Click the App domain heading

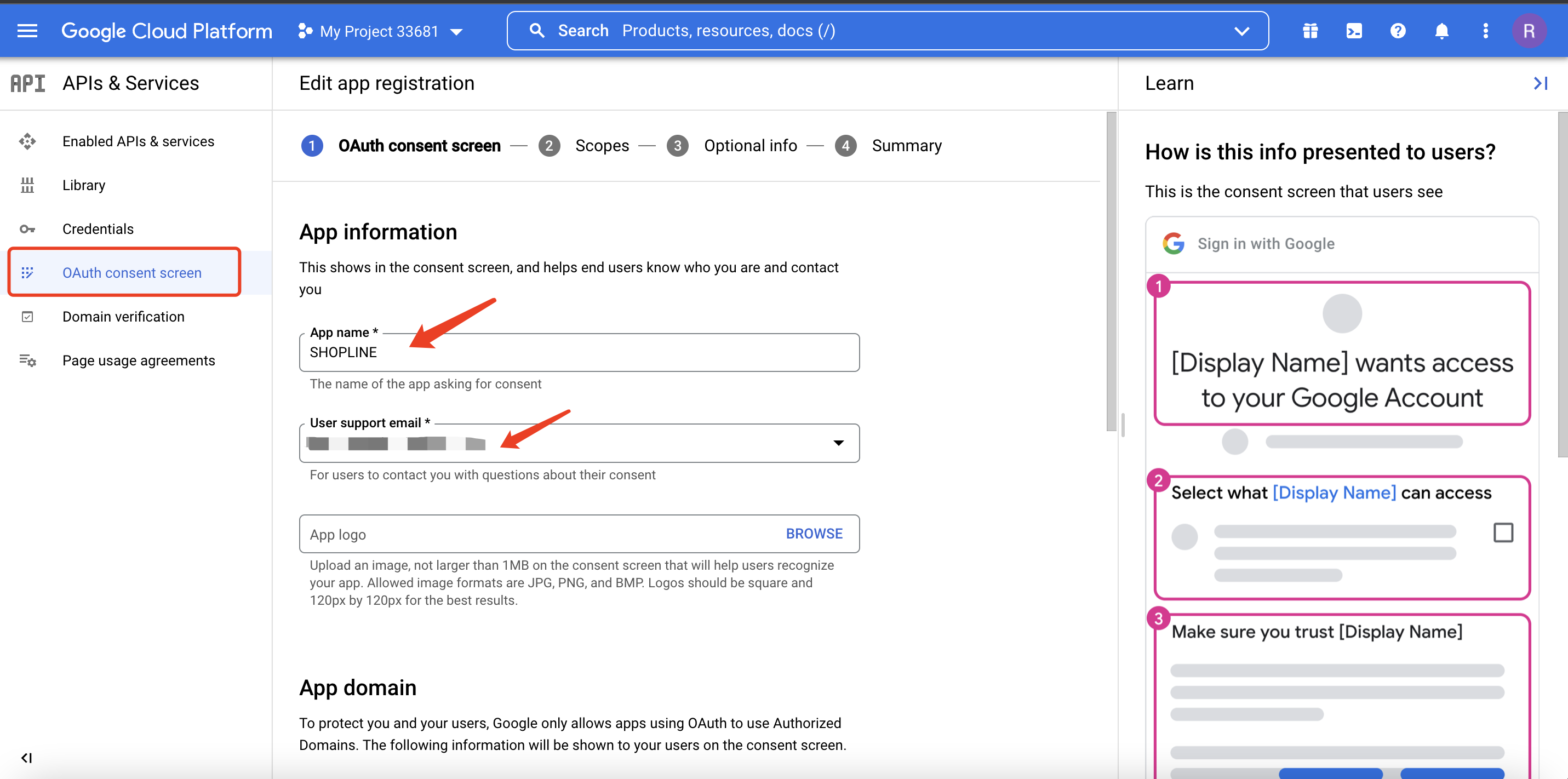pyautogui.click(x=358, y=688)
